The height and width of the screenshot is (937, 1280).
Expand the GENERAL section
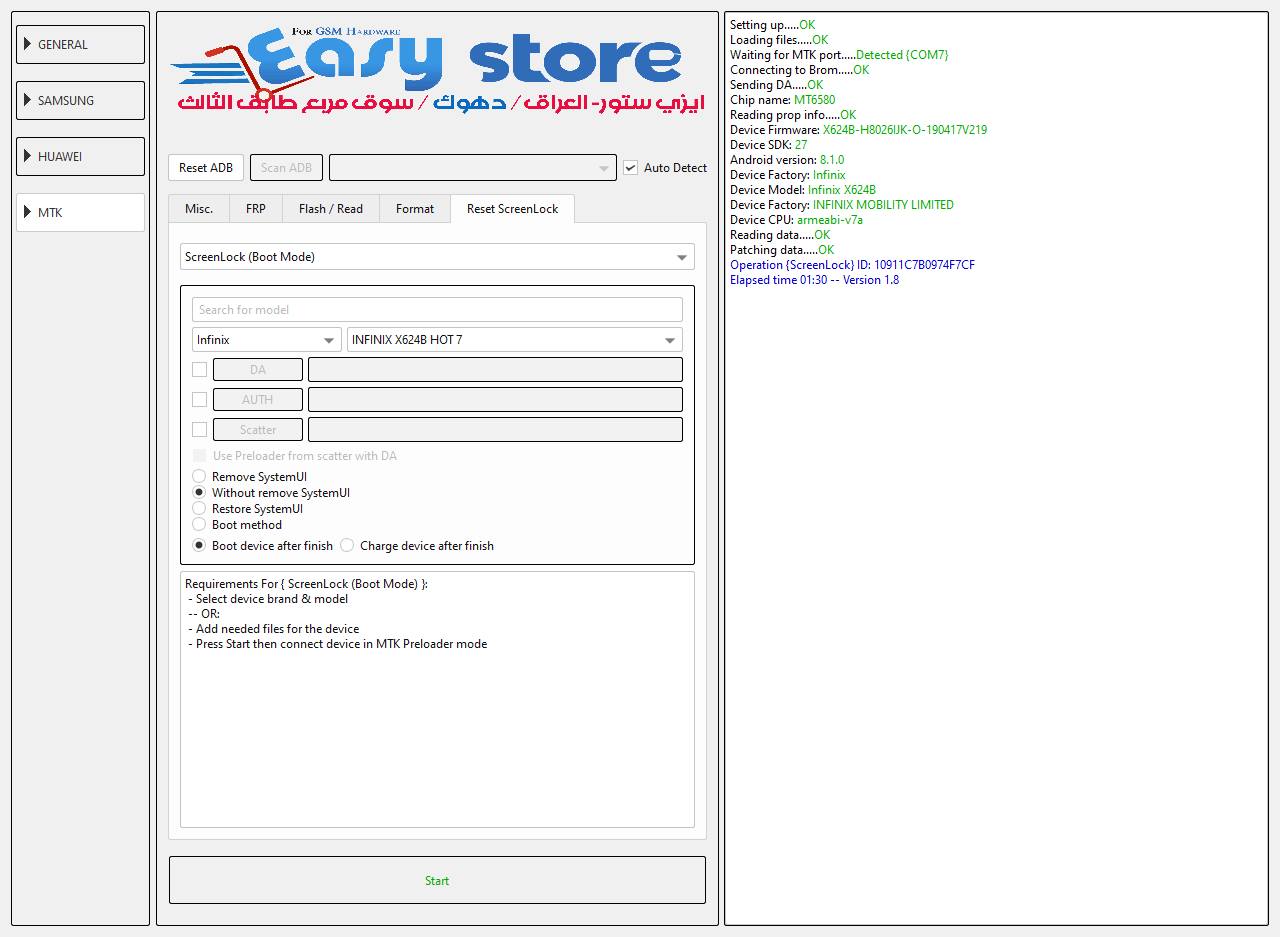80,45
